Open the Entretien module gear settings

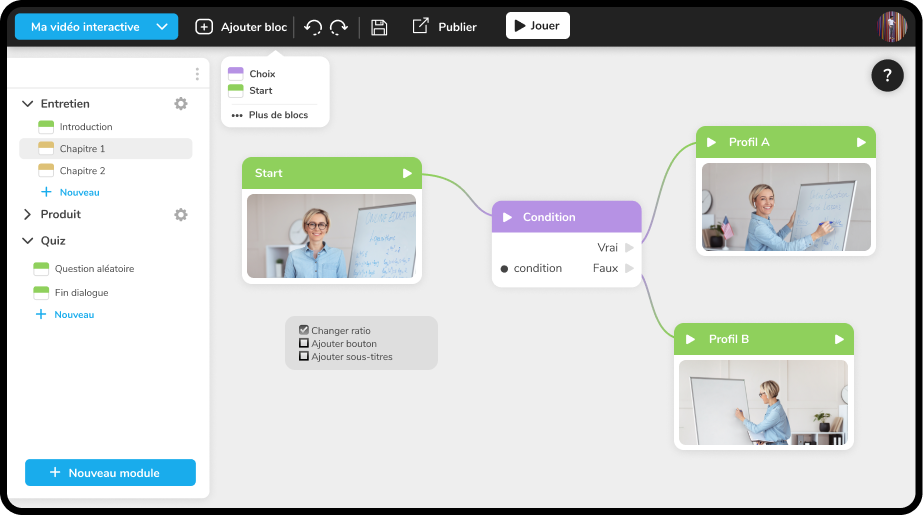point(181,104)
